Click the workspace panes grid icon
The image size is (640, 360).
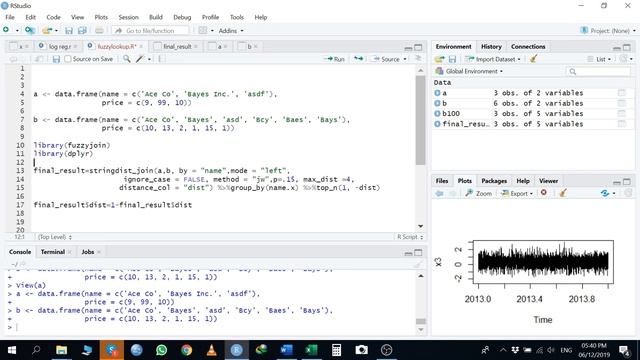tap(203, 31)
